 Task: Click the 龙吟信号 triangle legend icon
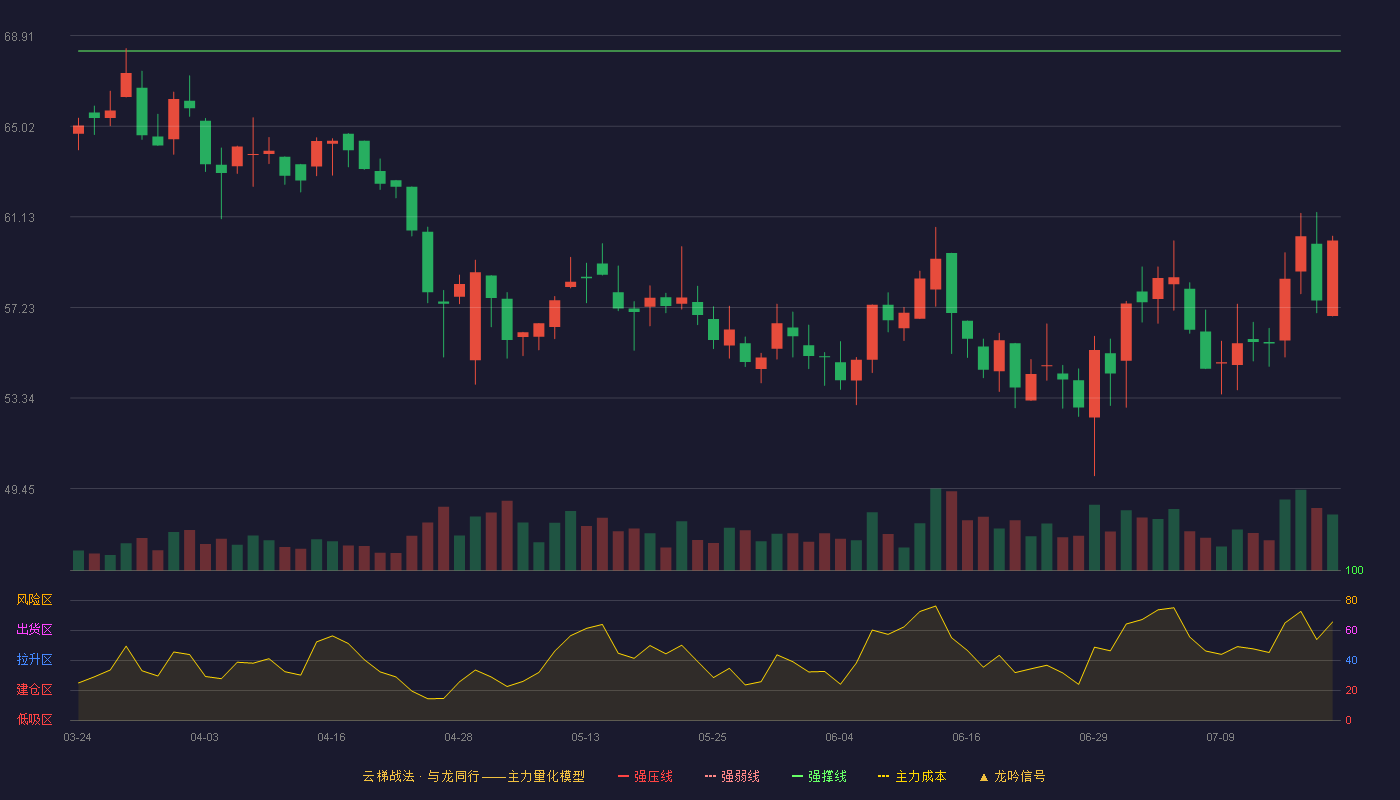click(984, 777)
